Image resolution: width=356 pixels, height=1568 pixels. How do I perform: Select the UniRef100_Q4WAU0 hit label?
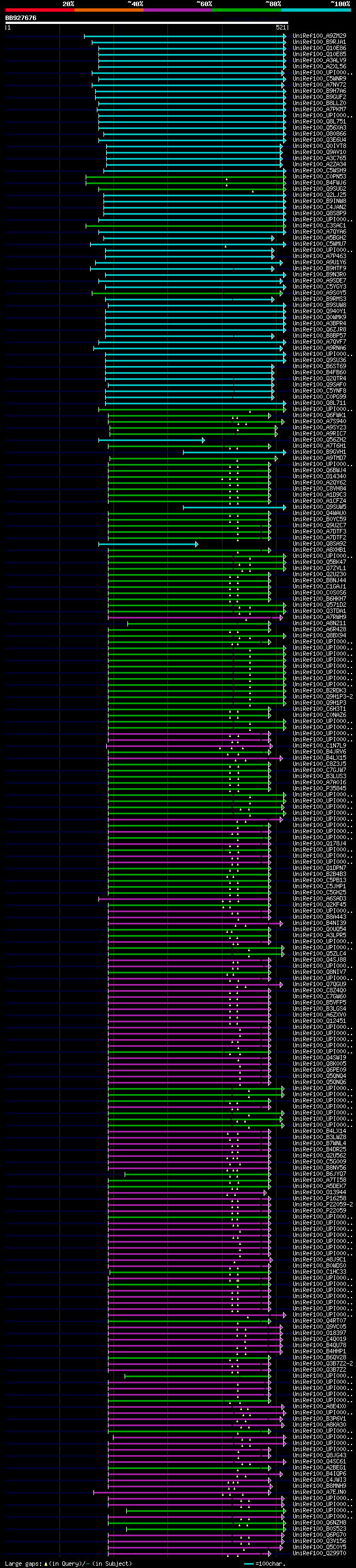click(319, 513)
